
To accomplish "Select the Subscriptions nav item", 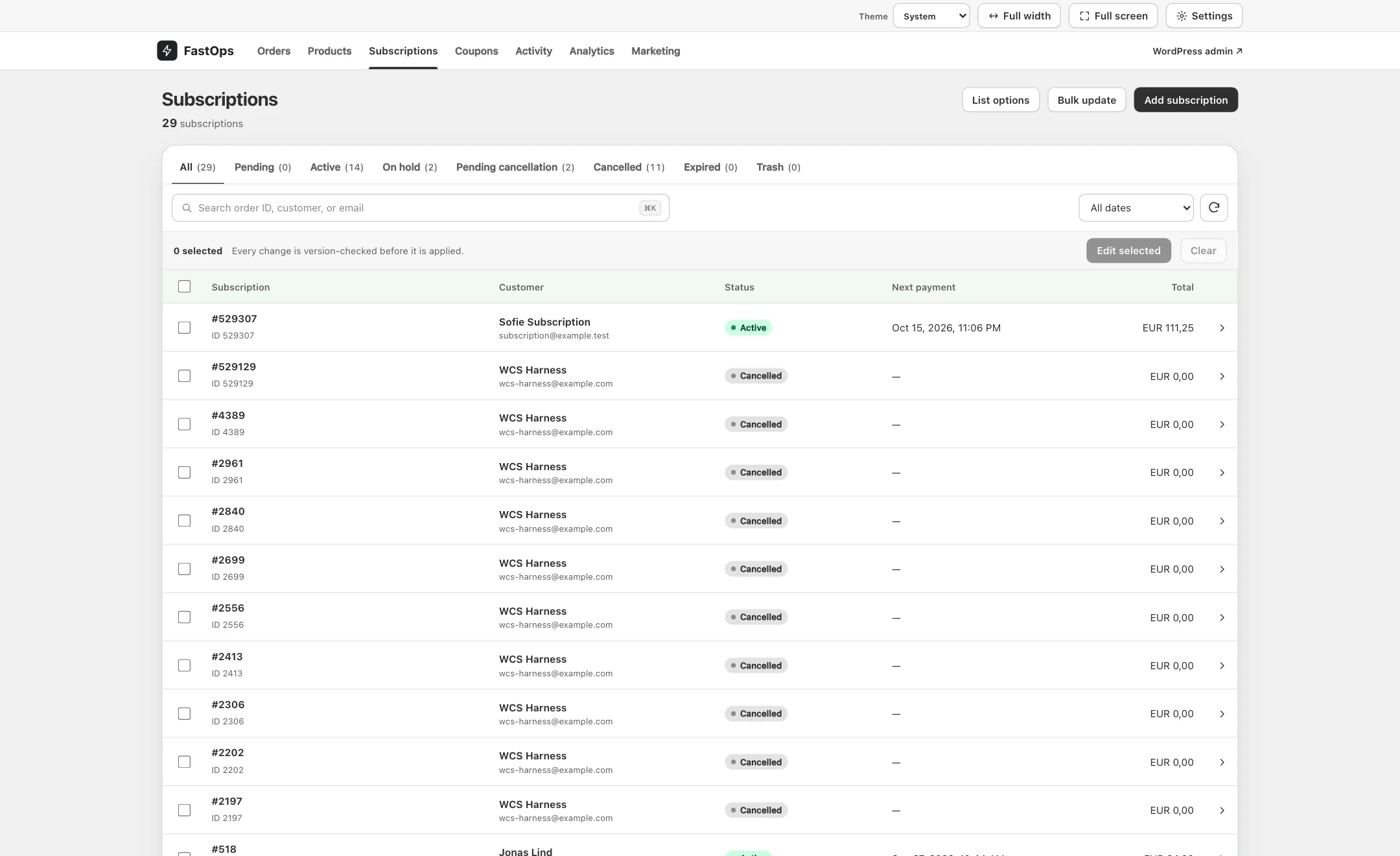I will [x=403, y=51].
